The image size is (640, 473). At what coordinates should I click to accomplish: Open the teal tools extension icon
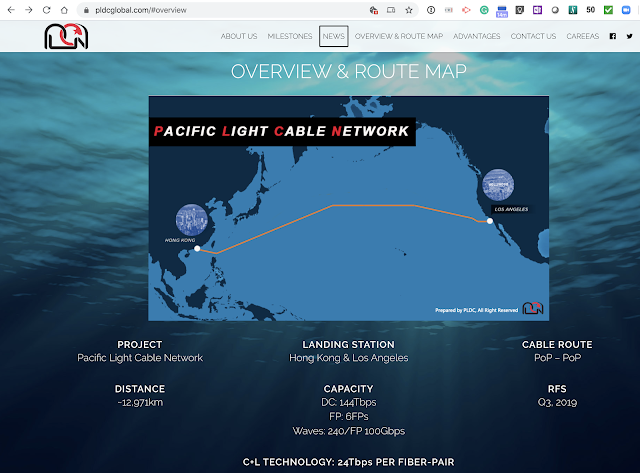[573, 10]
